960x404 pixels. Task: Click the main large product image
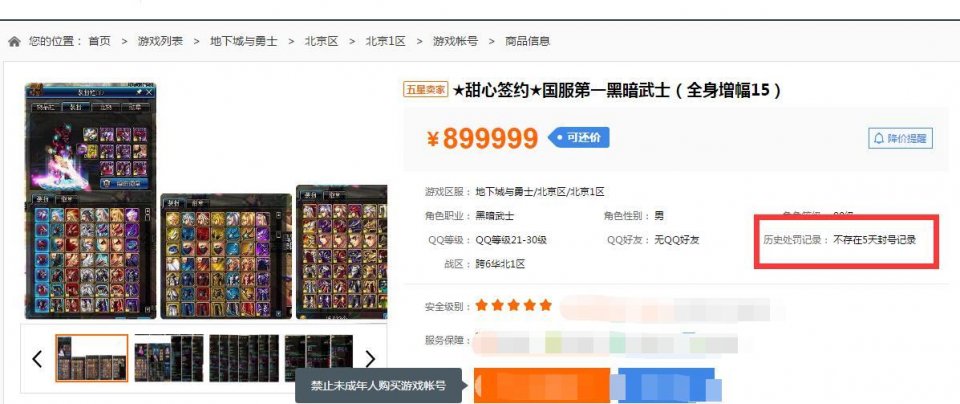click(x=91, y=201)
